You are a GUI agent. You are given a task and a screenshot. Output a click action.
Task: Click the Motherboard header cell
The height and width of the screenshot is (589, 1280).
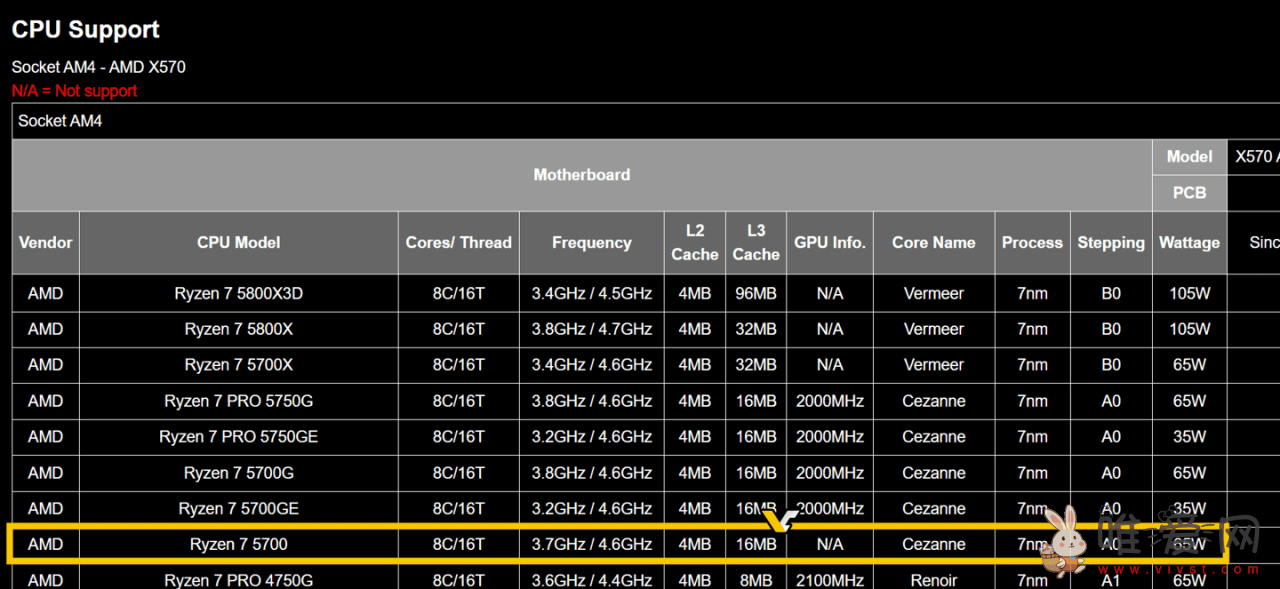[582, 175]
